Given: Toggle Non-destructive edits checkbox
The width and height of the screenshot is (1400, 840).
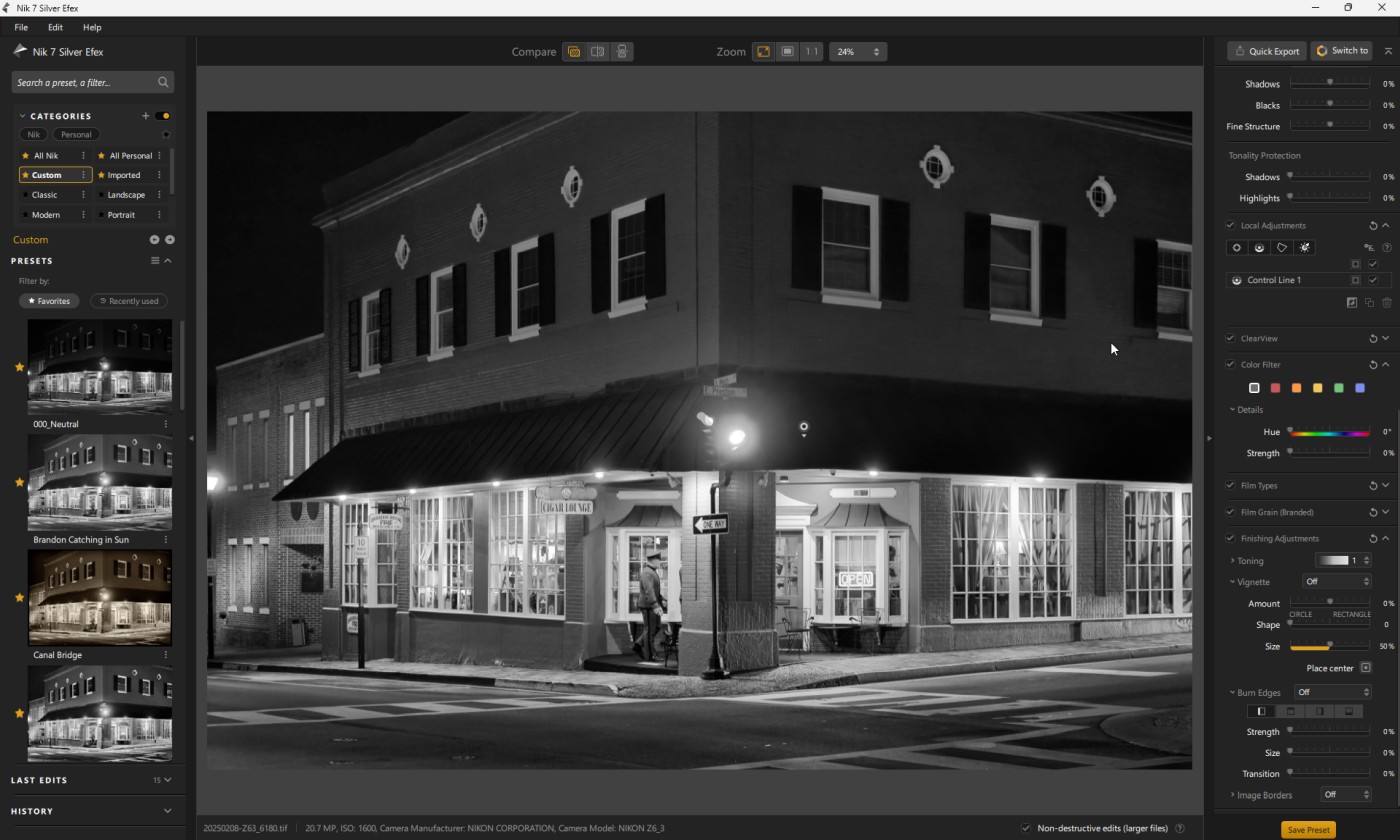Looking at the screenshot, I should pyautogui.click(x=1026, y=828).
